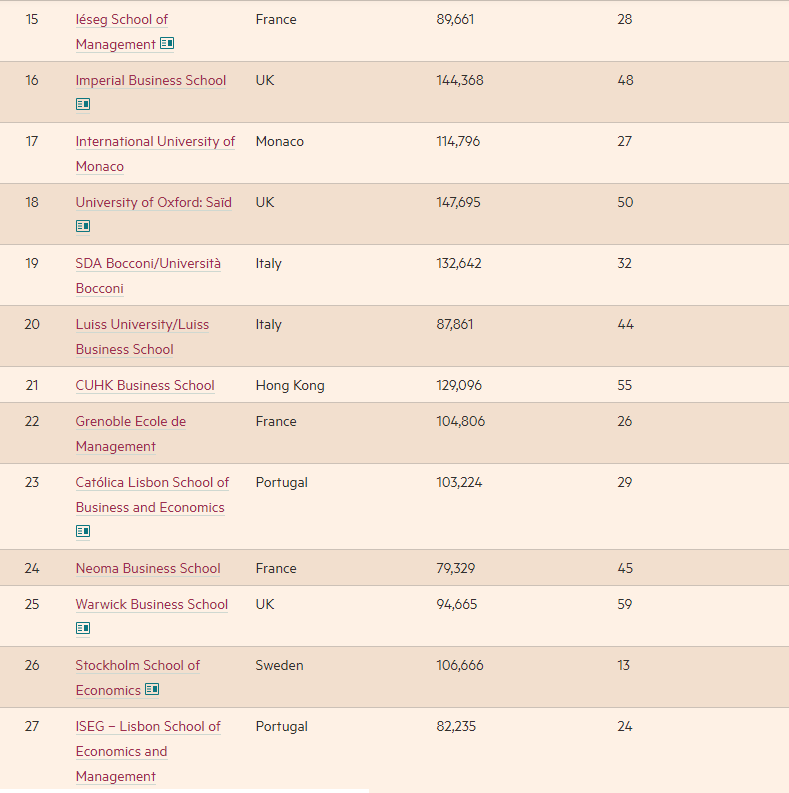Click rank number 21
Viewport: 789px width, 793px height.
coord(32,385)
